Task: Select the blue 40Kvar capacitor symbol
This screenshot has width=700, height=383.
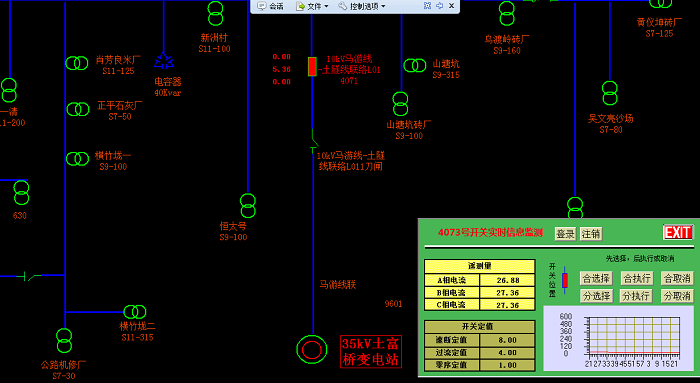Action: (x=164, y=61)
